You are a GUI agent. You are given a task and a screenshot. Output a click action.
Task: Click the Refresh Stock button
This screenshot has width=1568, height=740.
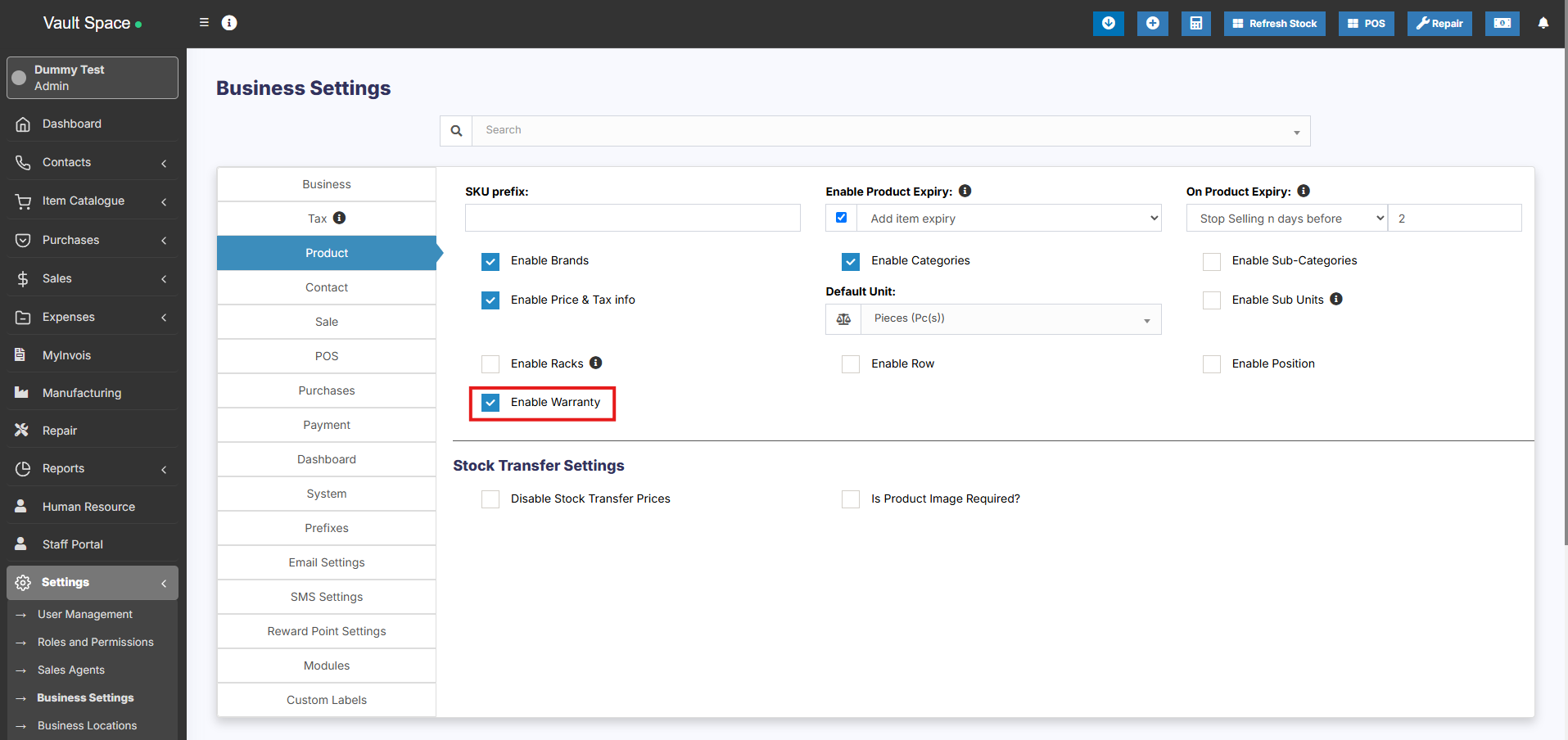1274,23
